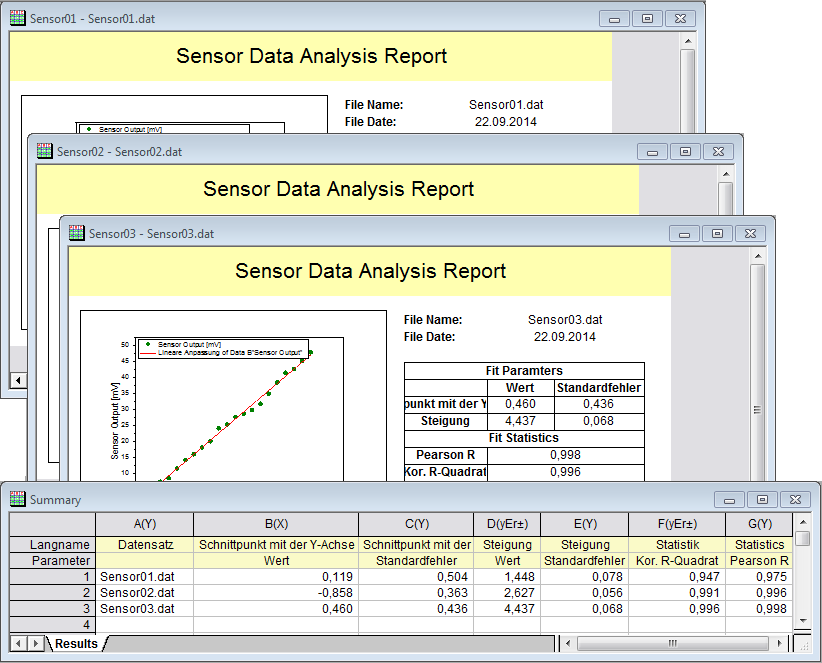Click the Summary window workbook icon
This screenshot has height=663, width=822.
click(x=17, y=499)
